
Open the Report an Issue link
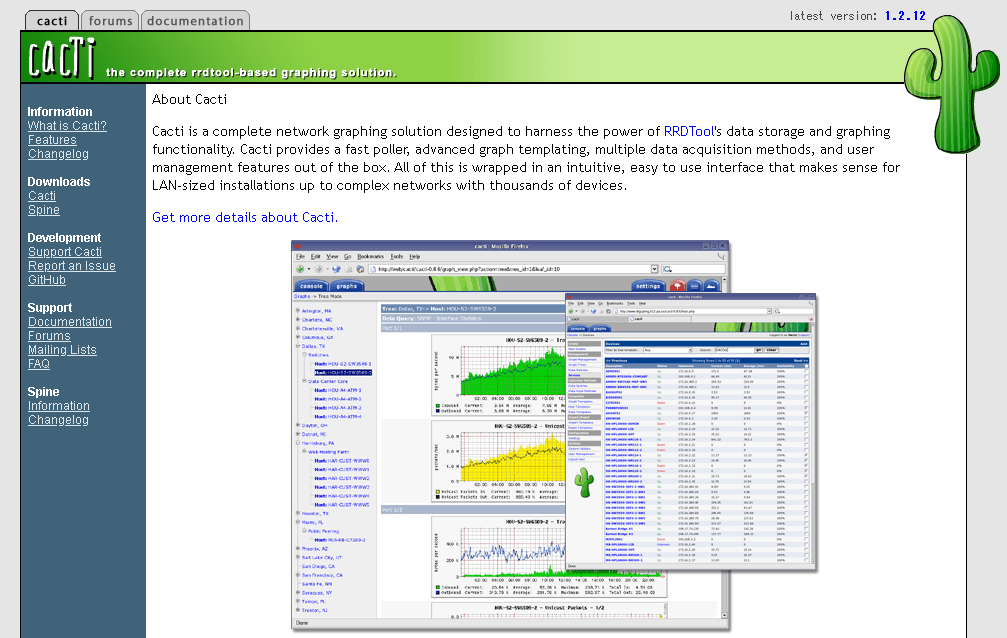(x=72, y=266)
